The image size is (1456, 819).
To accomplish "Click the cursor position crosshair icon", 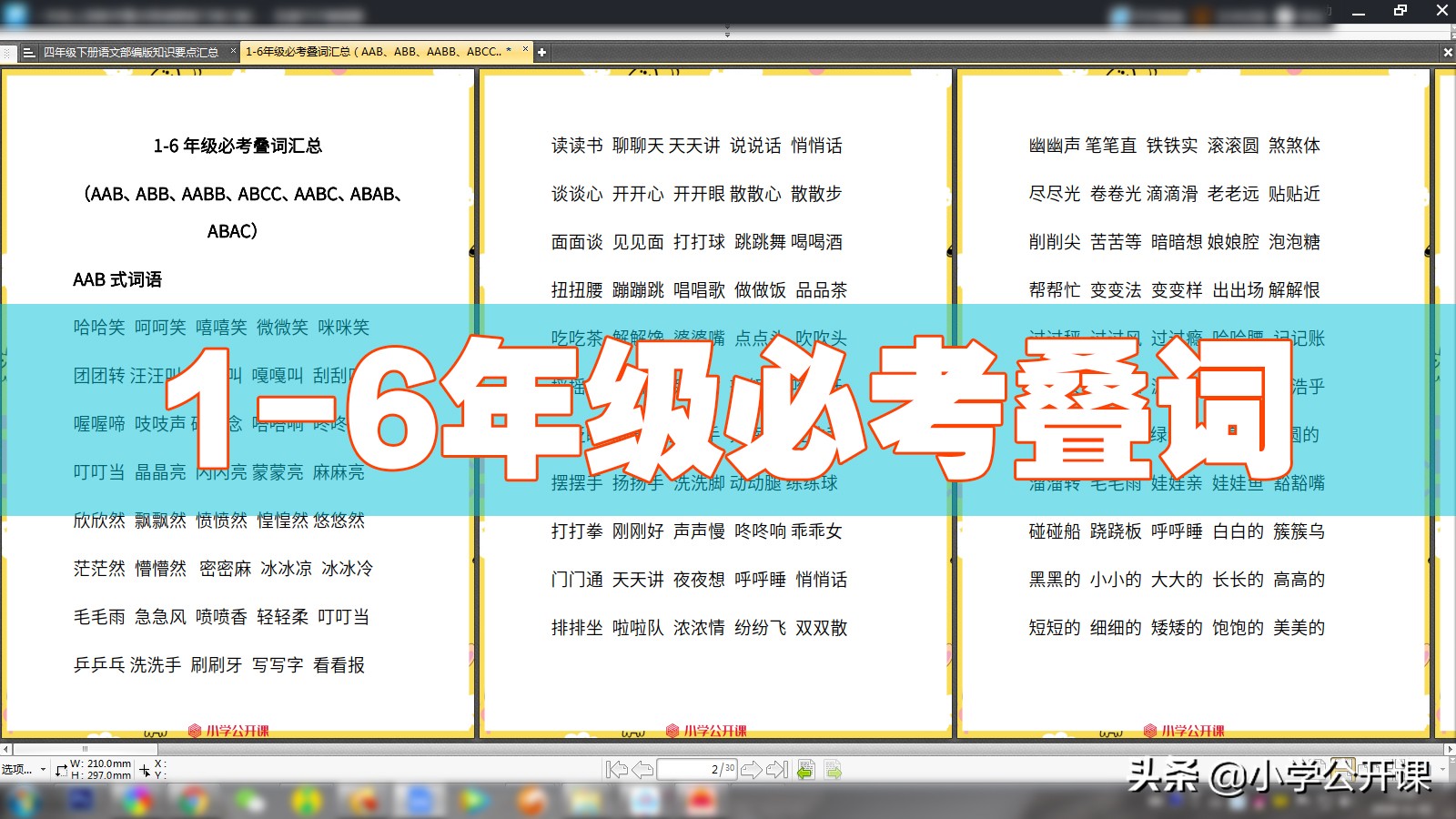I will point(145,770).
